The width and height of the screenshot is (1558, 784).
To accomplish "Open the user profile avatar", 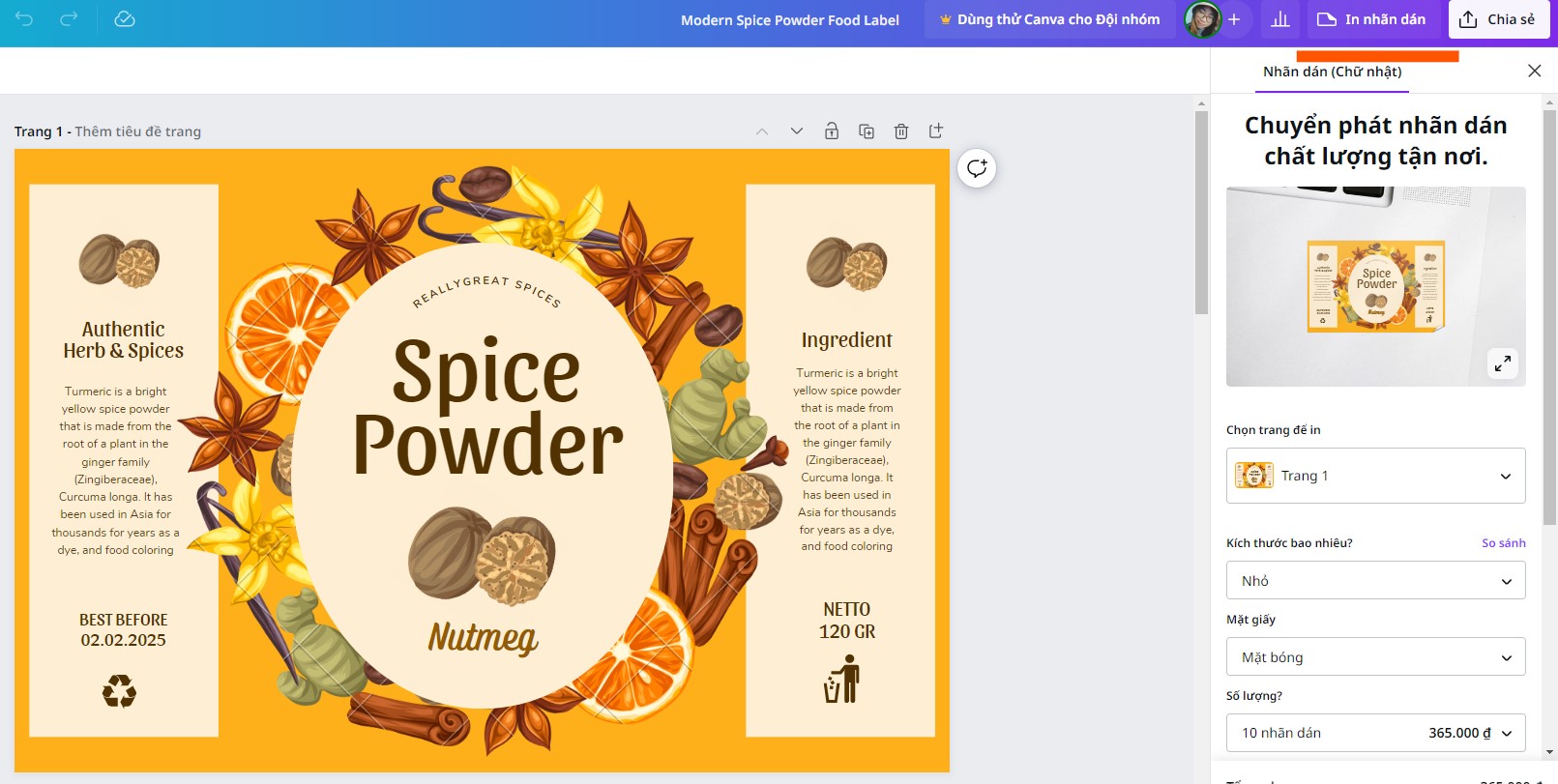I will pos(1202,19).
